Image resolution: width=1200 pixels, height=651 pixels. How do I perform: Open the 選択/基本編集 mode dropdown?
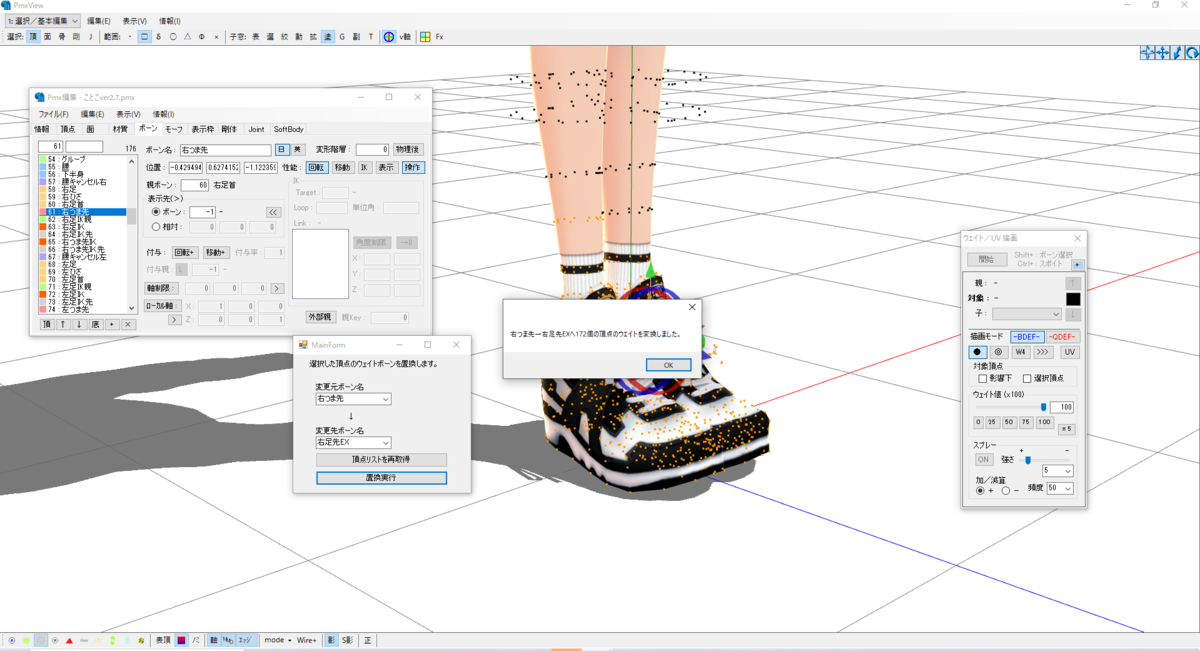42,20
